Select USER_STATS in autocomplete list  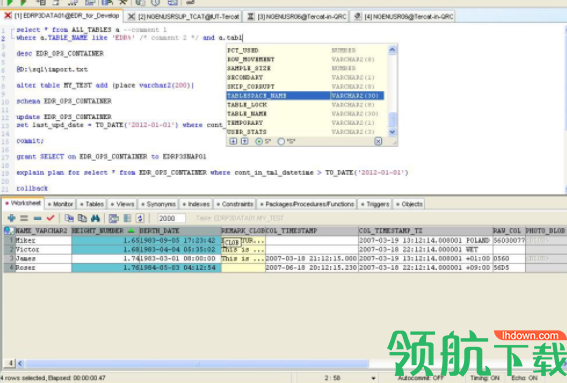[x=305, y=132]
